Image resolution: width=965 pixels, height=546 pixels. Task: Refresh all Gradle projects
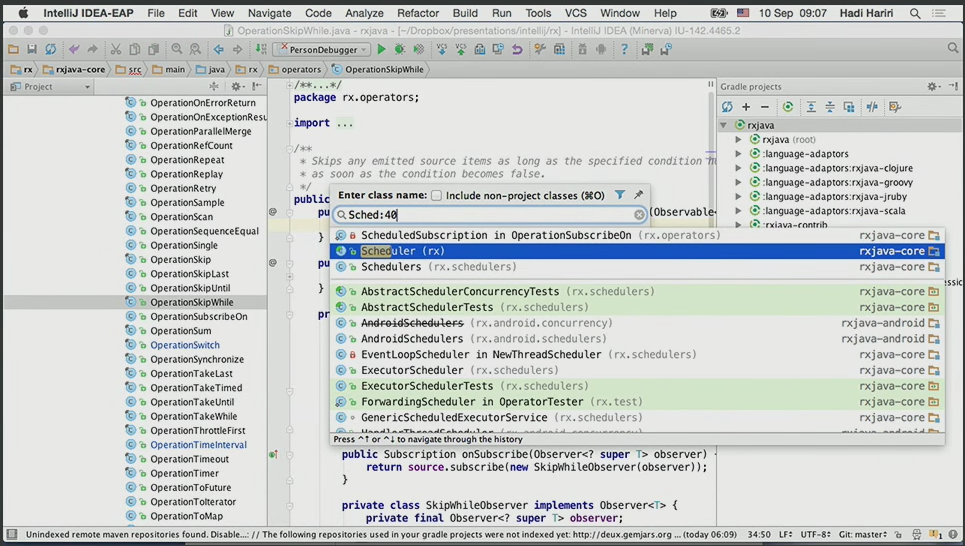pos(727,107)
